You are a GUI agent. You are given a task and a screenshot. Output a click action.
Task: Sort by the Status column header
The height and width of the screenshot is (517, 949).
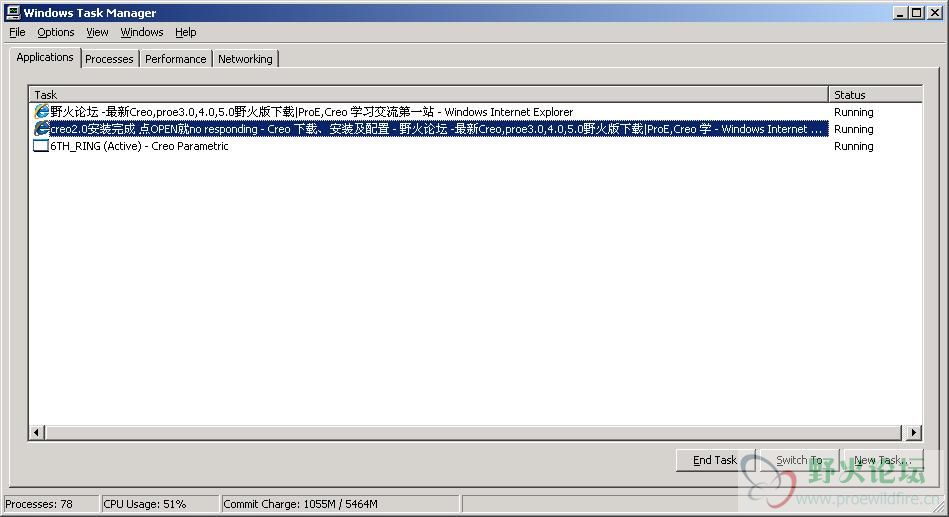point(875,94)
